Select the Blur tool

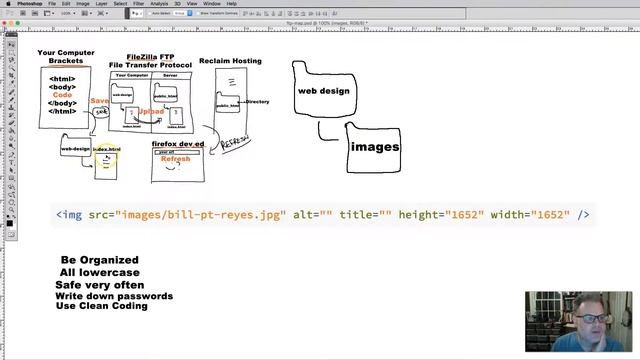click(x=11, y=139)
